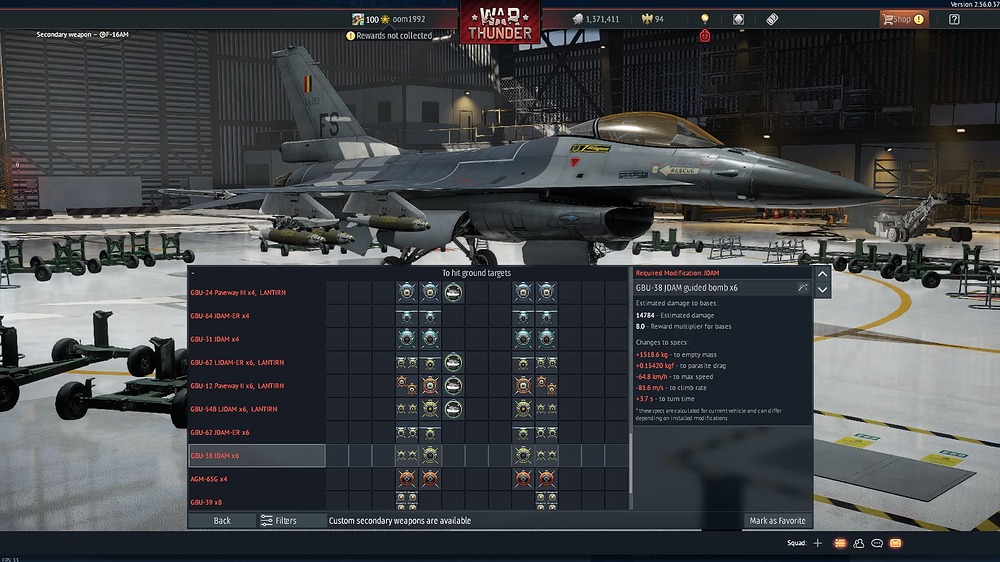
Task: Click the first bomb icon in GBU-31 JDAM row
Action: 406,339
